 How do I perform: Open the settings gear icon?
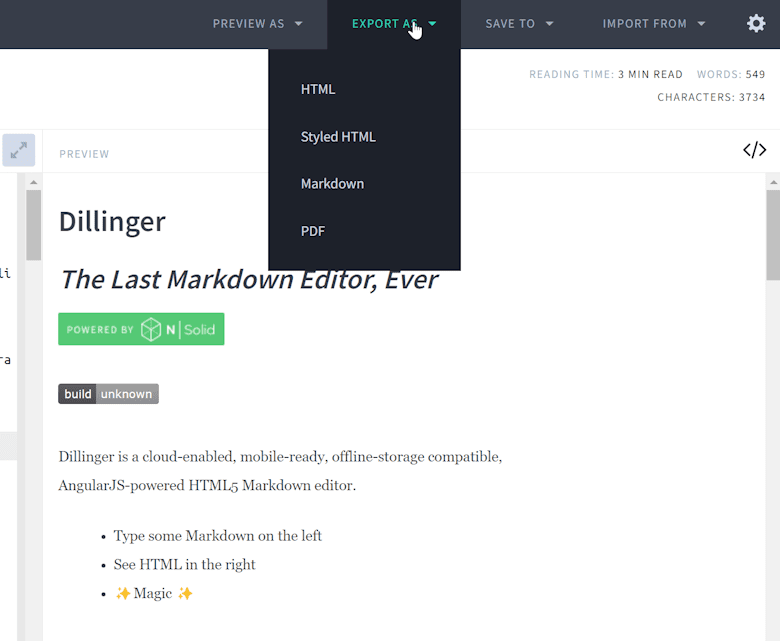click(756, 23)
